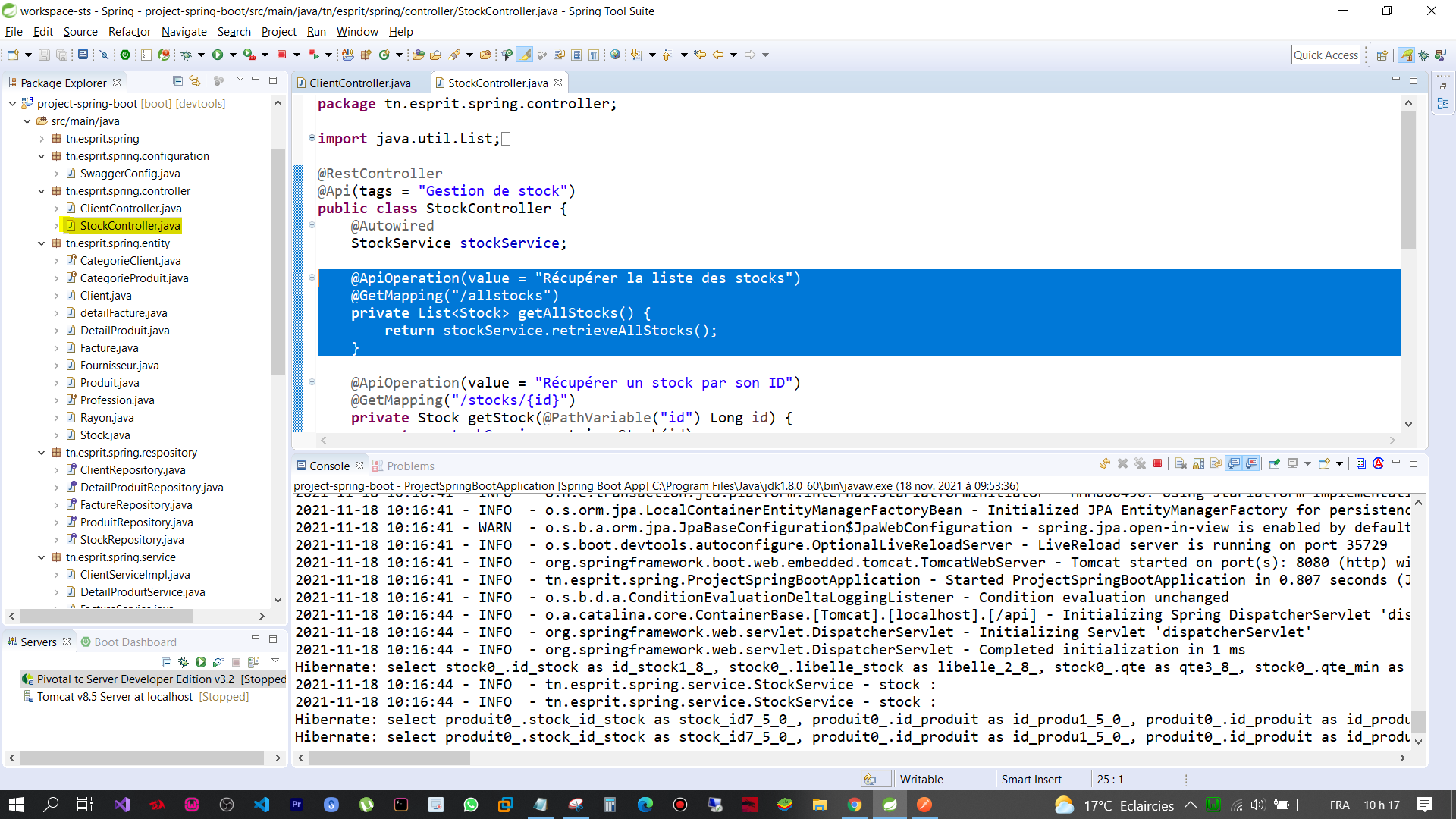Click Publish to the server icon

pos(253,662)
